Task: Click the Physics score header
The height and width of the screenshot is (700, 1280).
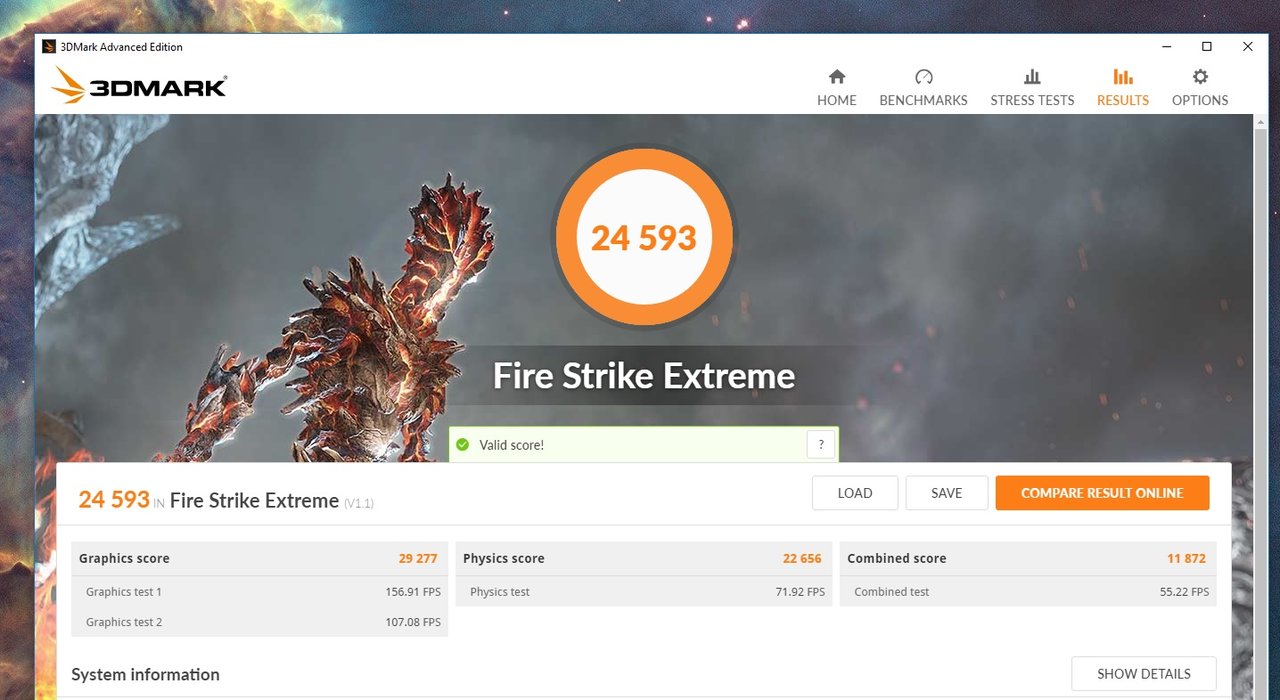Action: click(644, 559)
